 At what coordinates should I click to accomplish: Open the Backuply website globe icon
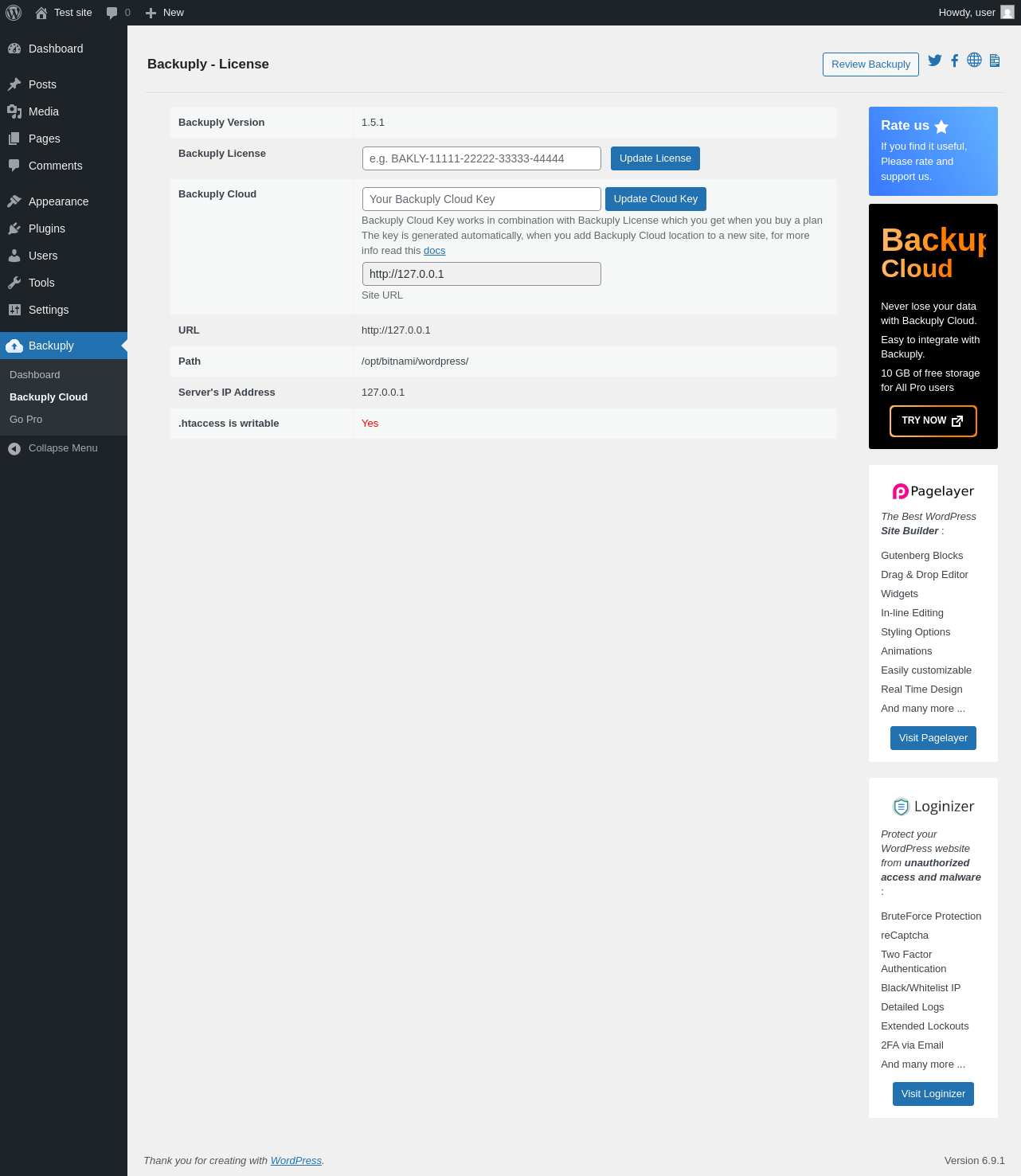click(x=974, y=60)
